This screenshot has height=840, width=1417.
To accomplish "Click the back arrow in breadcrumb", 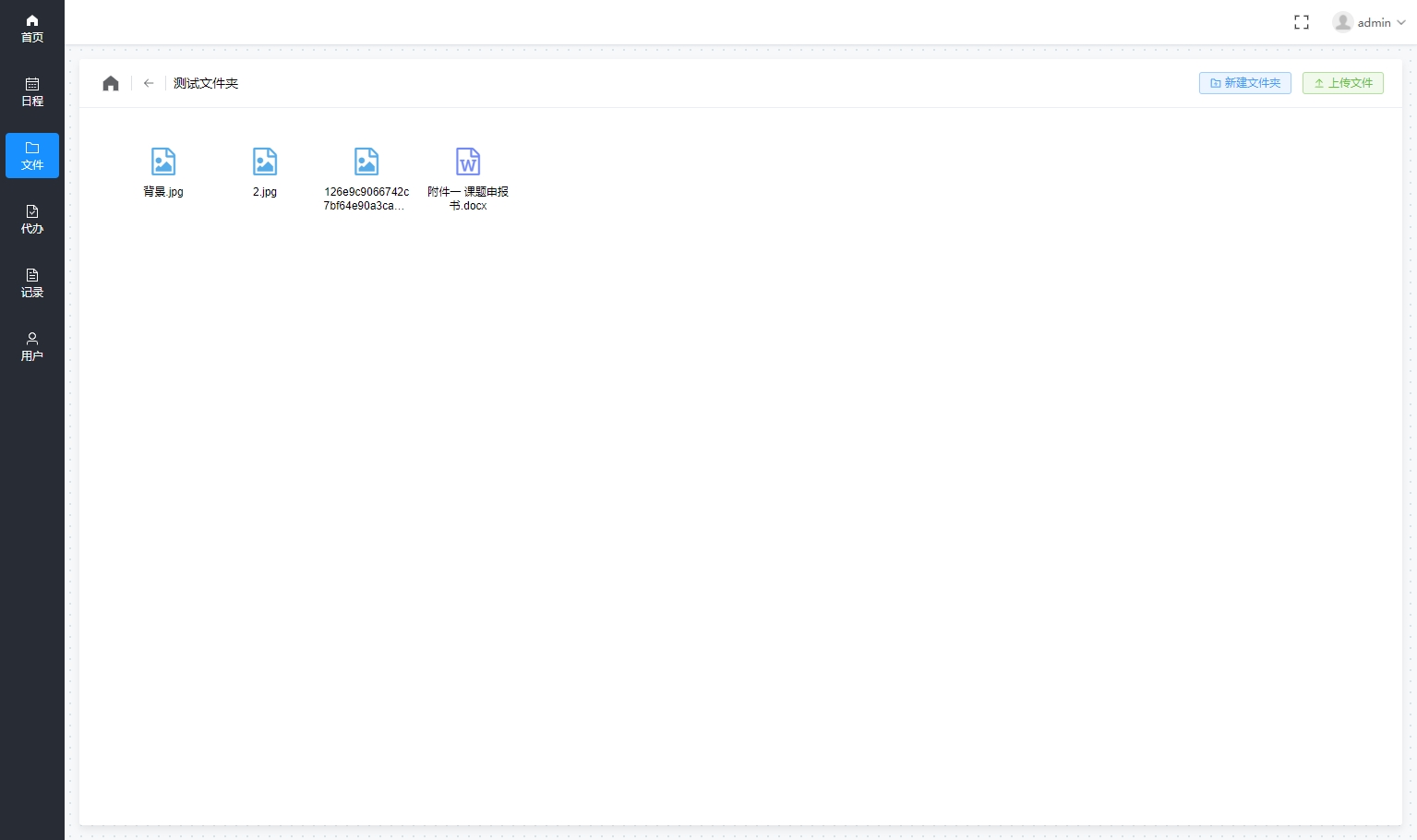I will pos(149,83).
